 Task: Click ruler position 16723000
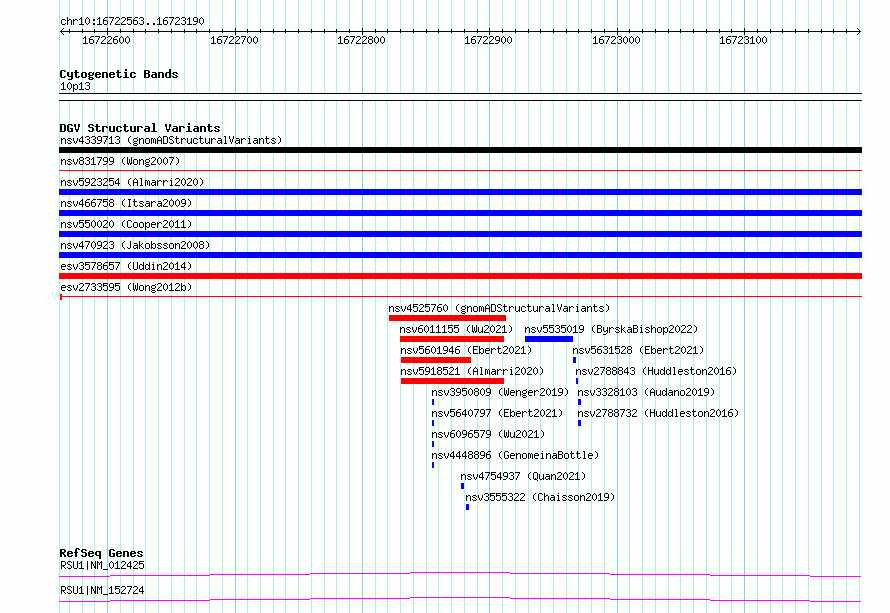pos(616,40)
